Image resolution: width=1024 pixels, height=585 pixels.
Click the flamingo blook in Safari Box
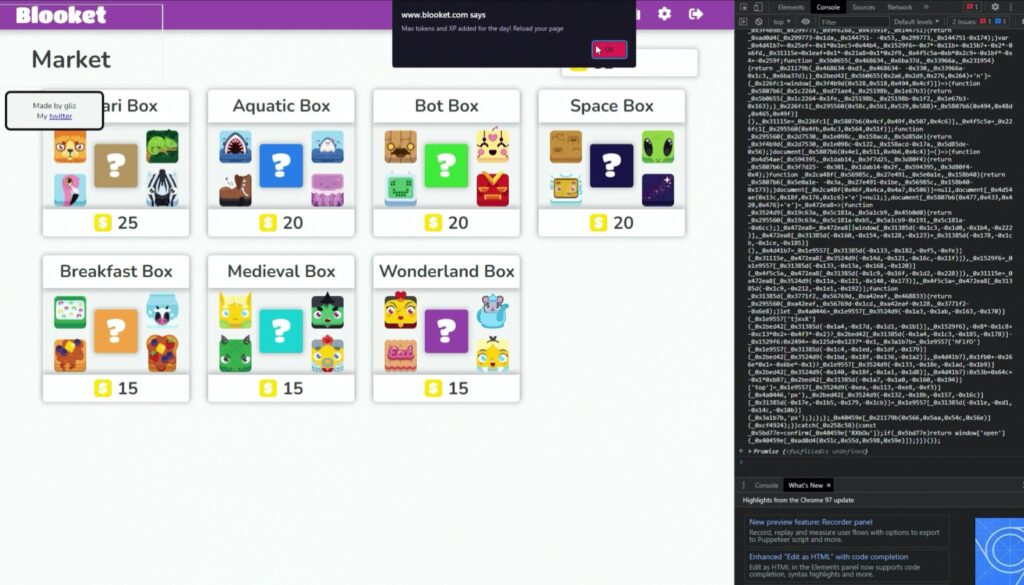click(70, 190)
